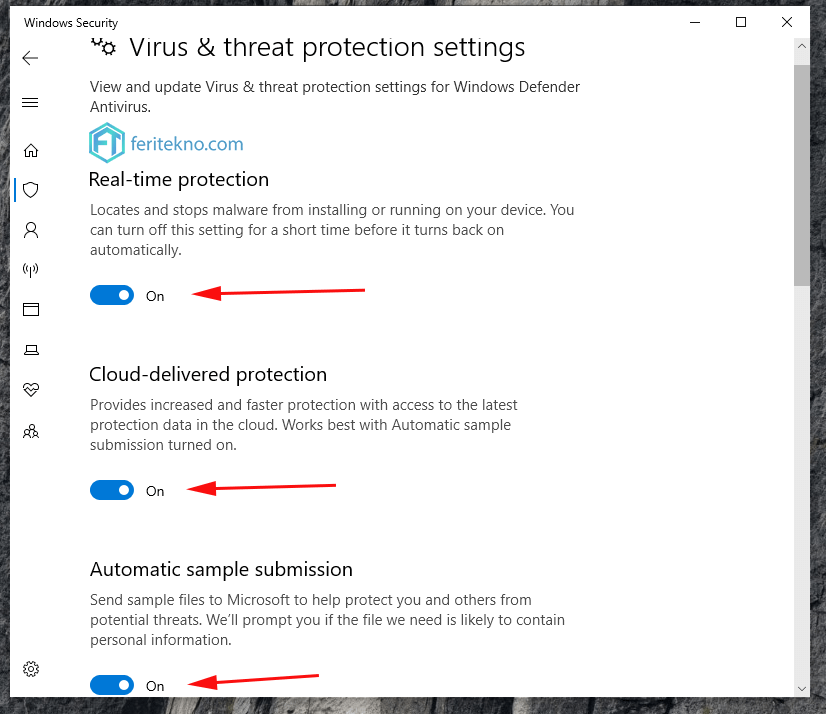Select Virus & threat protection shield icon
Image resolution: width=826 pixels, height=714 pixels.
[31, 190]
